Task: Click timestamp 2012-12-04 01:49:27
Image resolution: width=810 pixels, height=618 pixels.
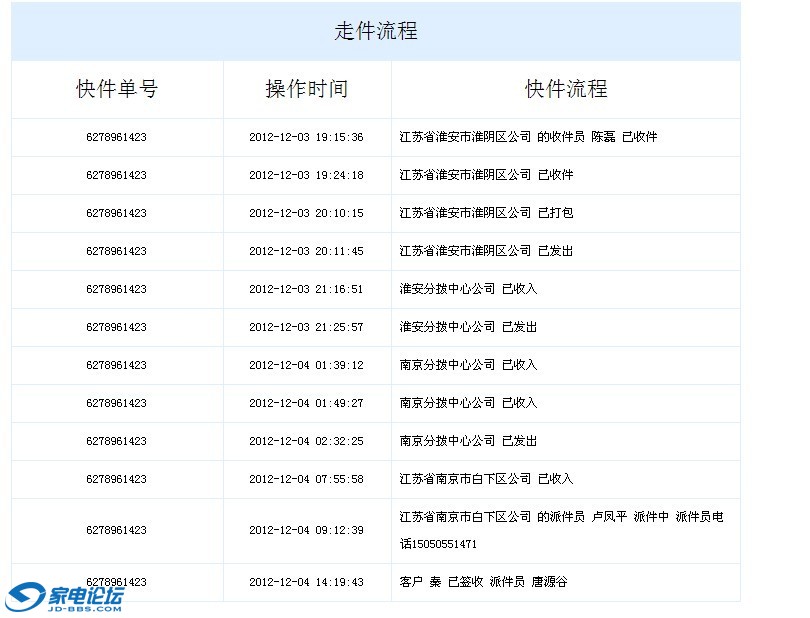Action: pos(306,403)
